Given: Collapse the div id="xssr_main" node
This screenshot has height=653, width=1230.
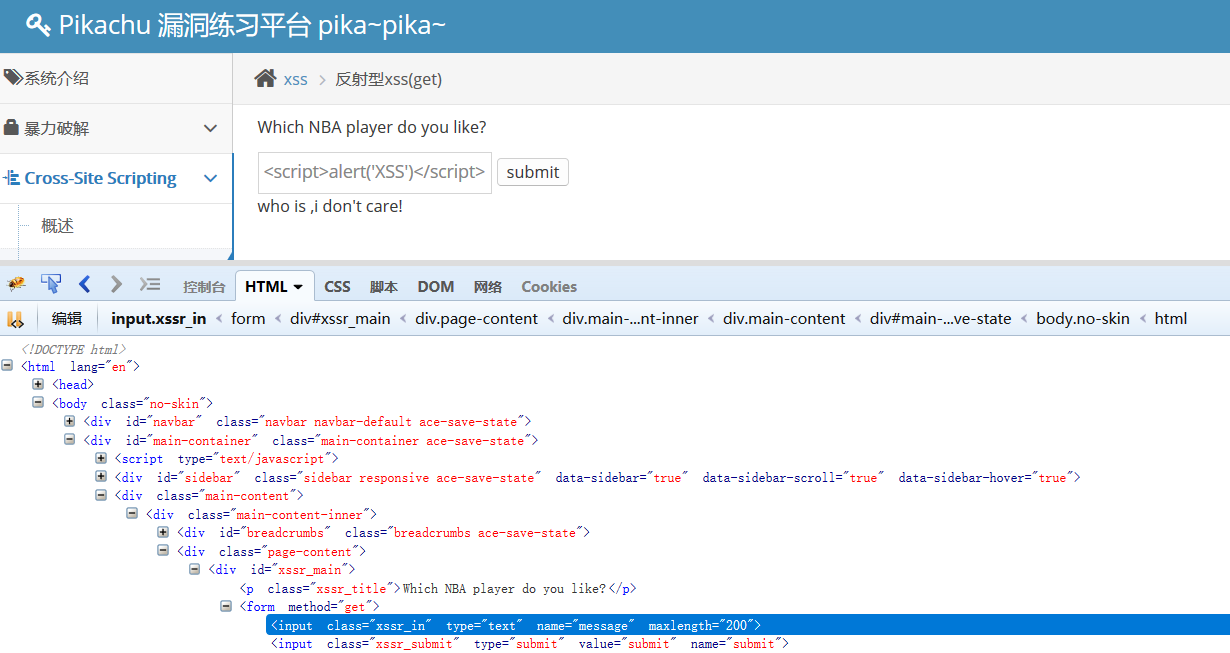Looking at the screenshot, I should point(195,569).
